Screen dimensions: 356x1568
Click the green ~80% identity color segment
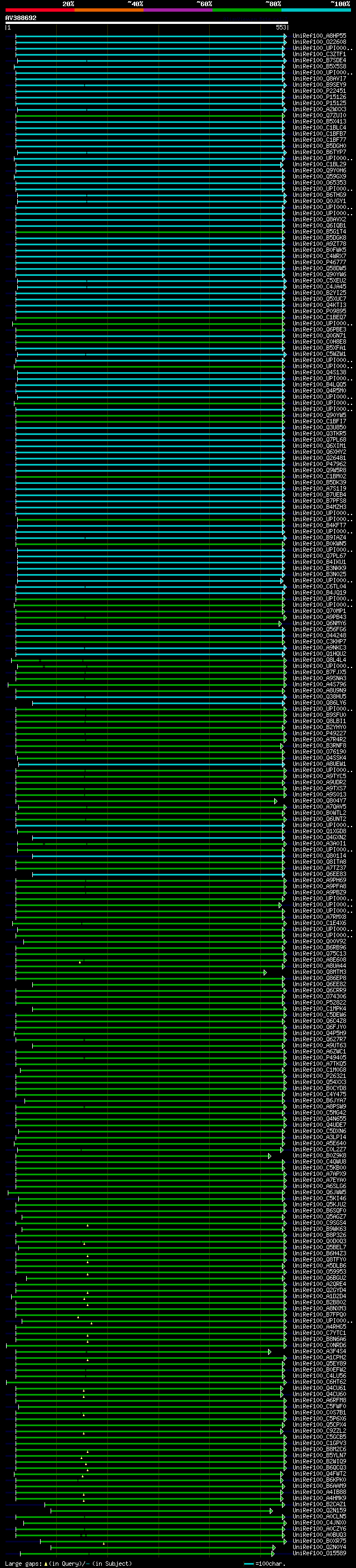(x=247, y=10)
